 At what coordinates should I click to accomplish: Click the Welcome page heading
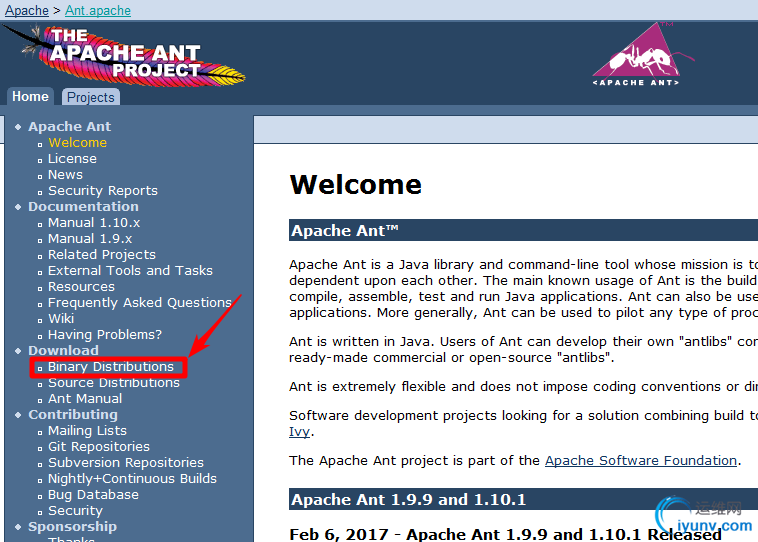pyautogui.click(x=355, y=185)
